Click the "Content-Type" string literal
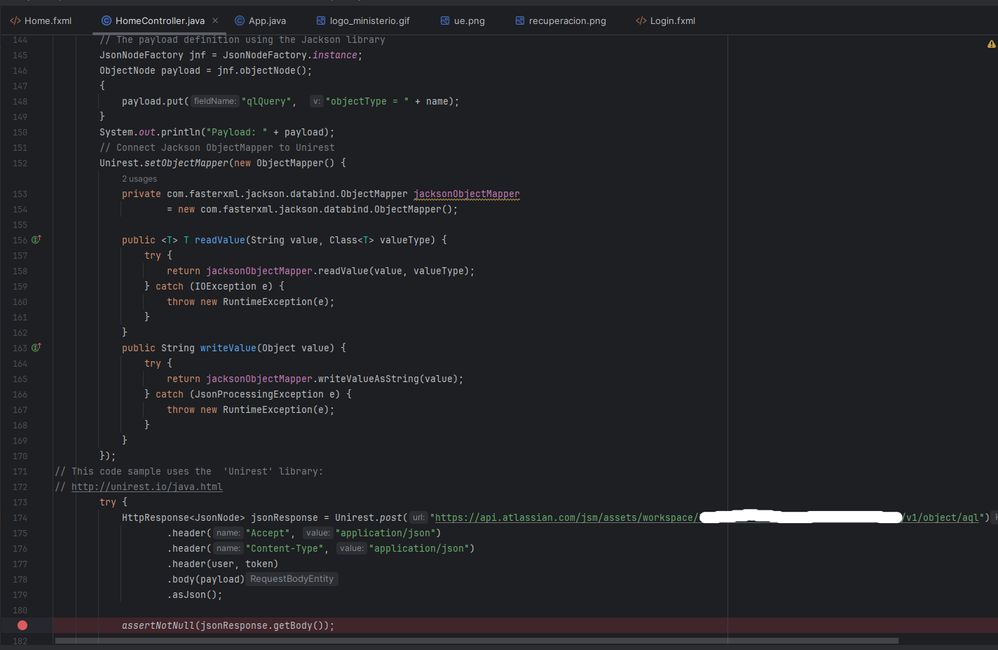The height and width of the screenshot is (650, 998). click(x=285, y=548)
